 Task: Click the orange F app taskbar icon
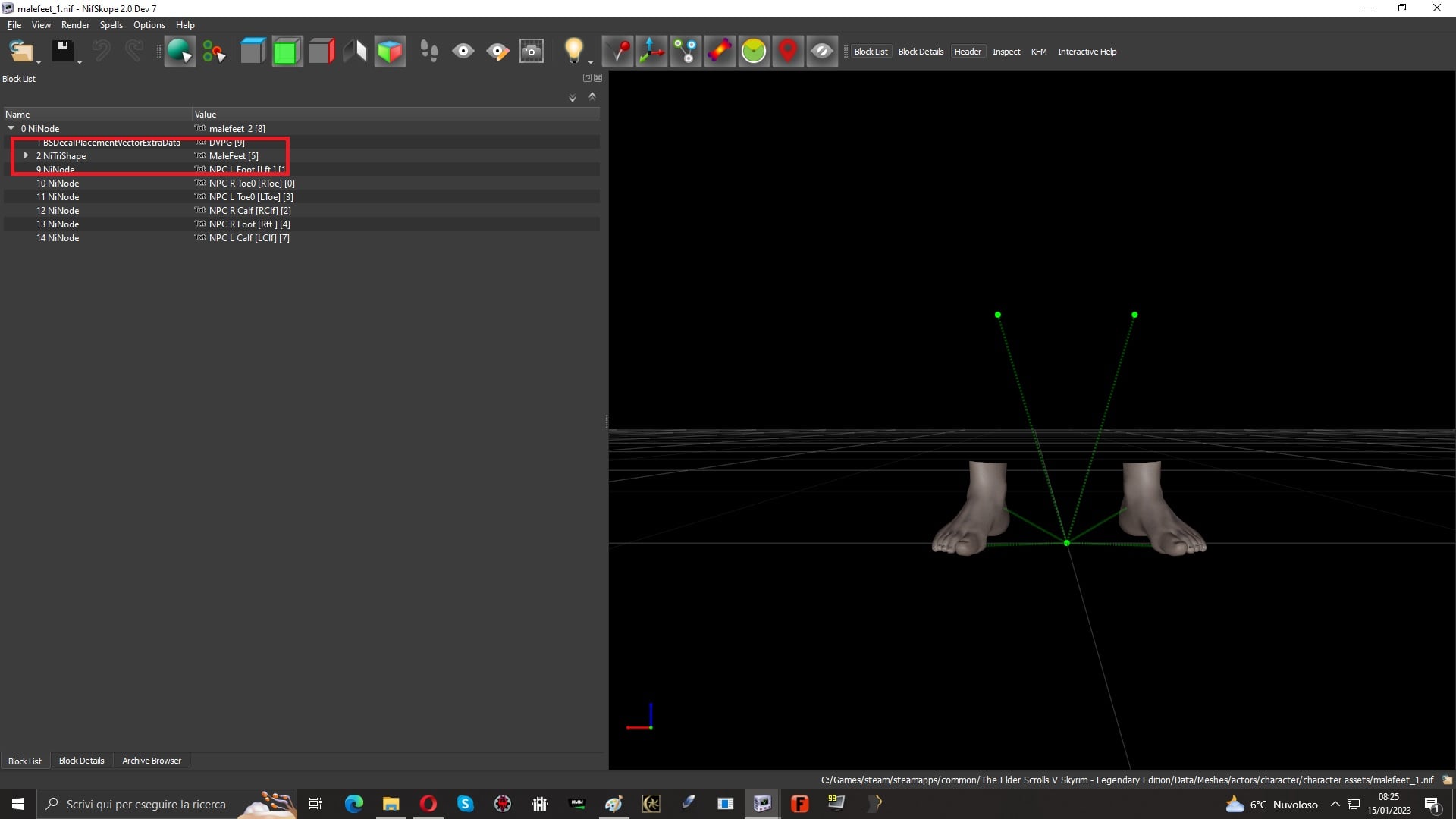799,804
